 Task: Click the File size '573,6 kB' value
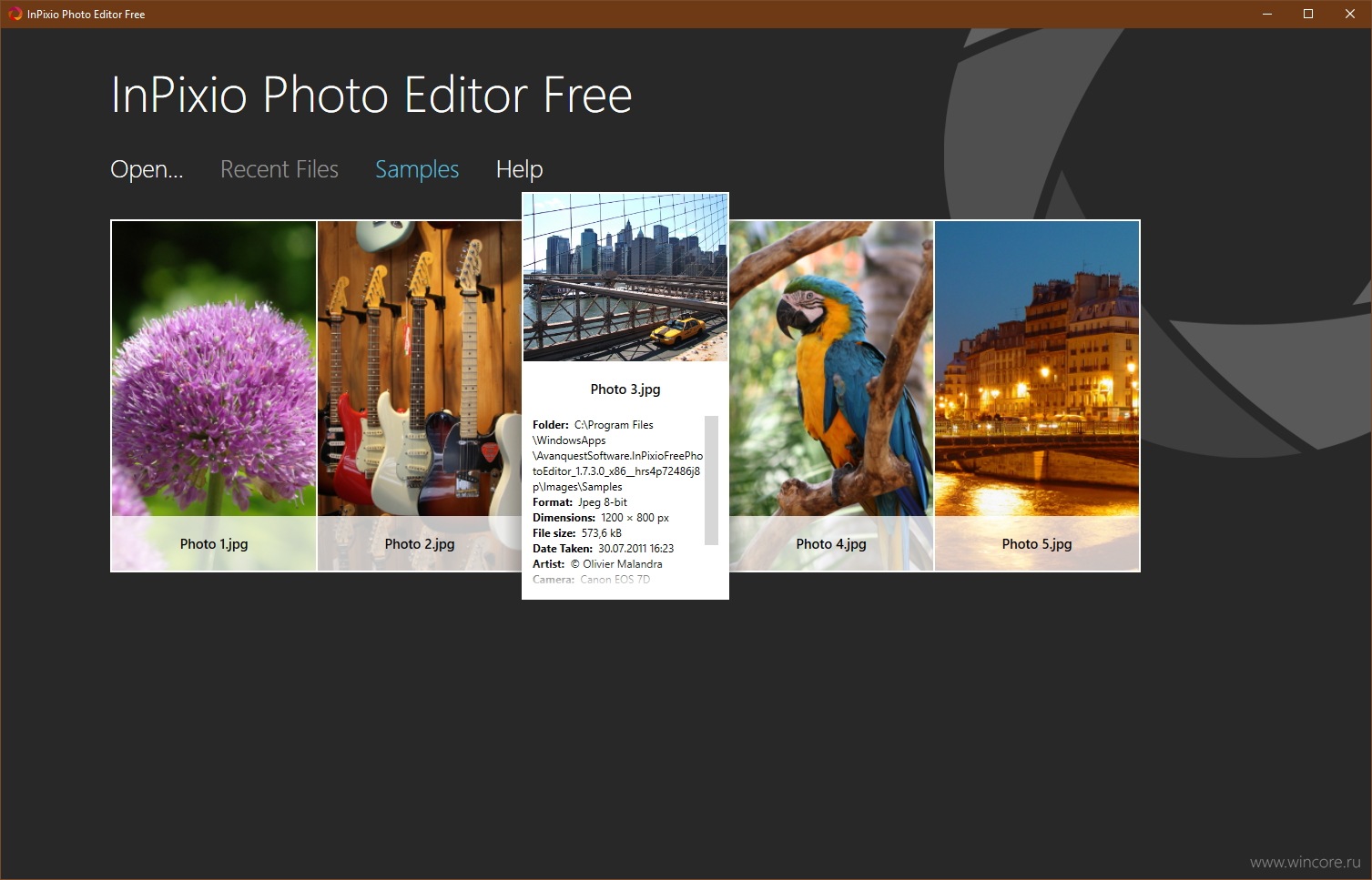[602, 533]
